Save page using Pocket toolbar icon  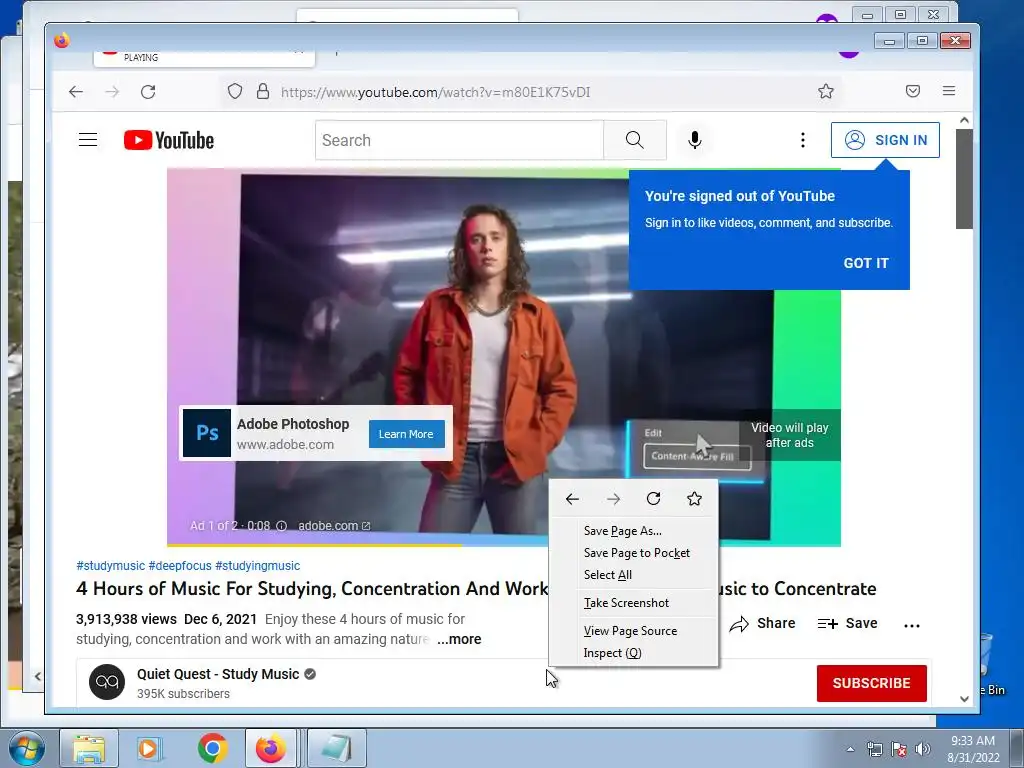click(x=913, y=91)
